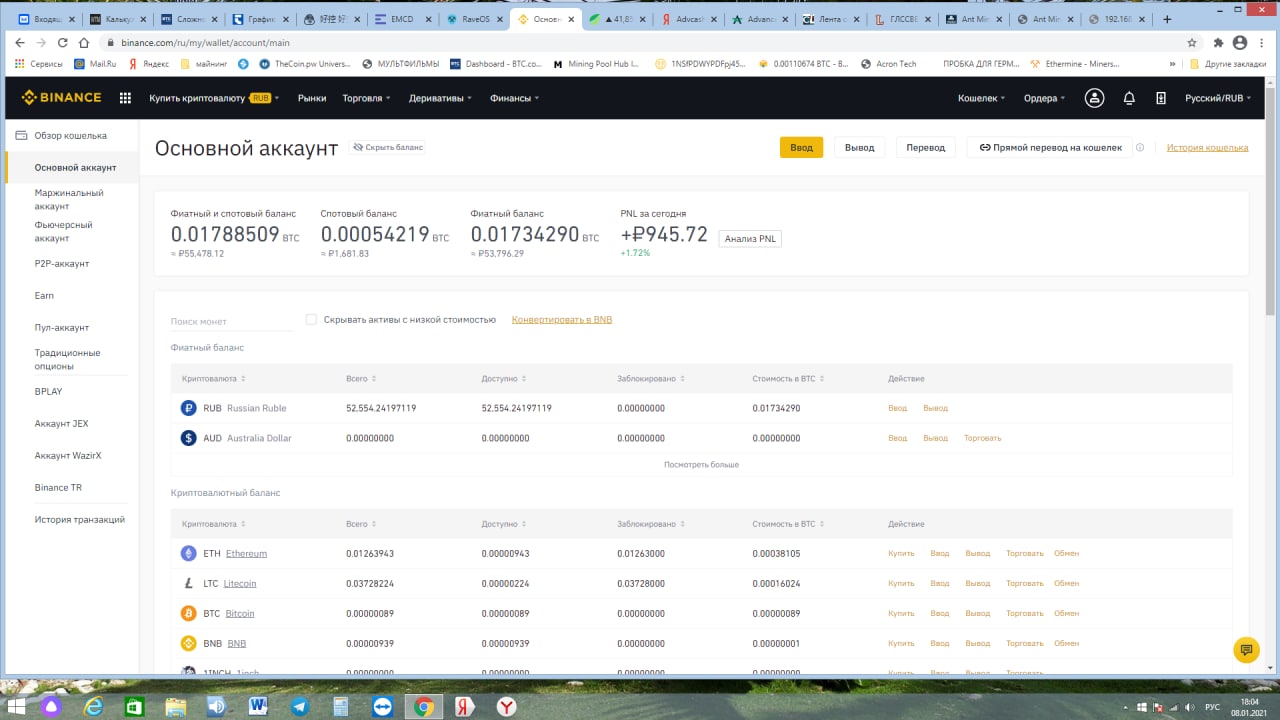
Task: Click the Анализ PNL button
Action: tap(750, 238)
